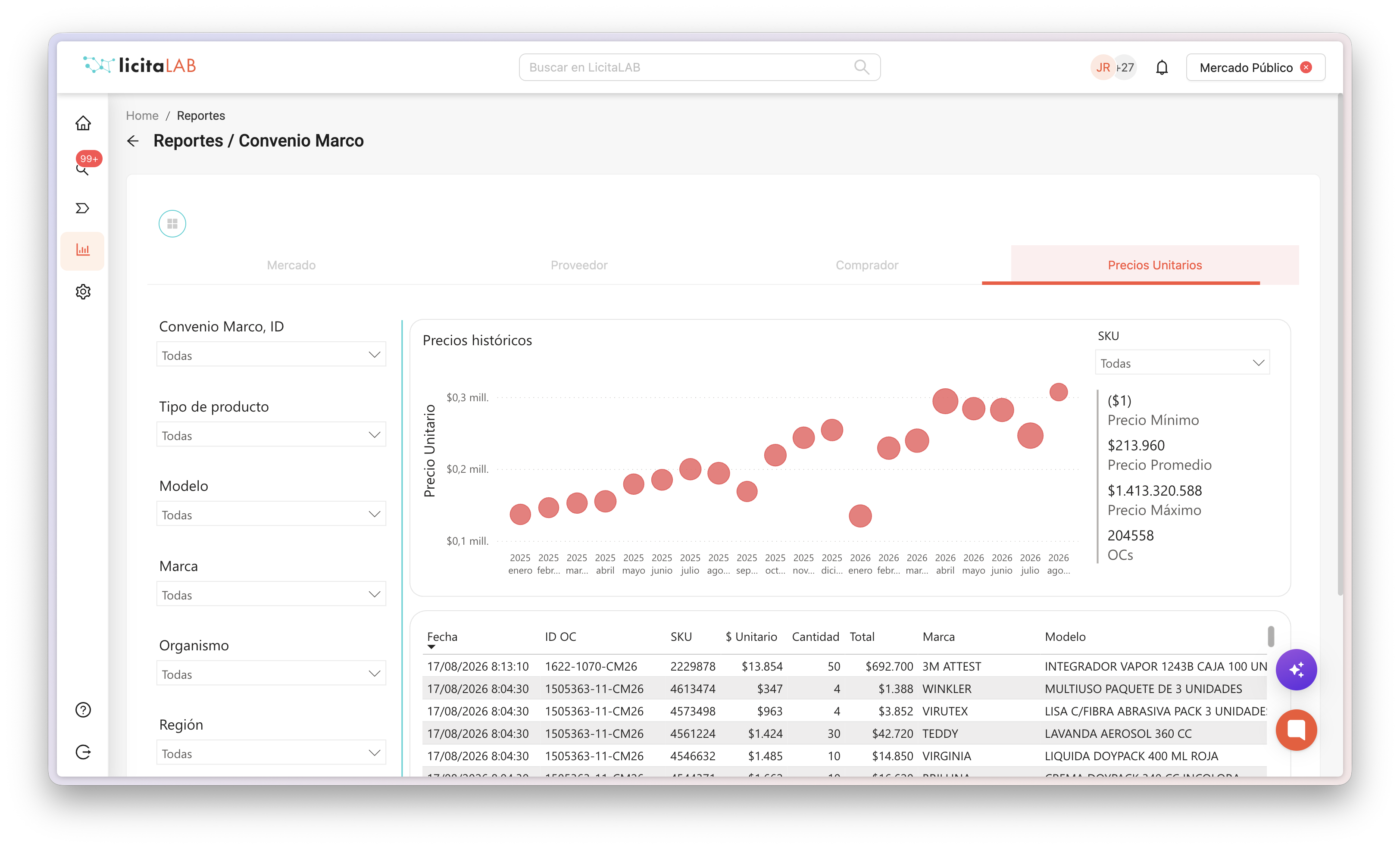Click the tag icon in sidebar
Screen dimensions: 1400x849
coord(83,208)
